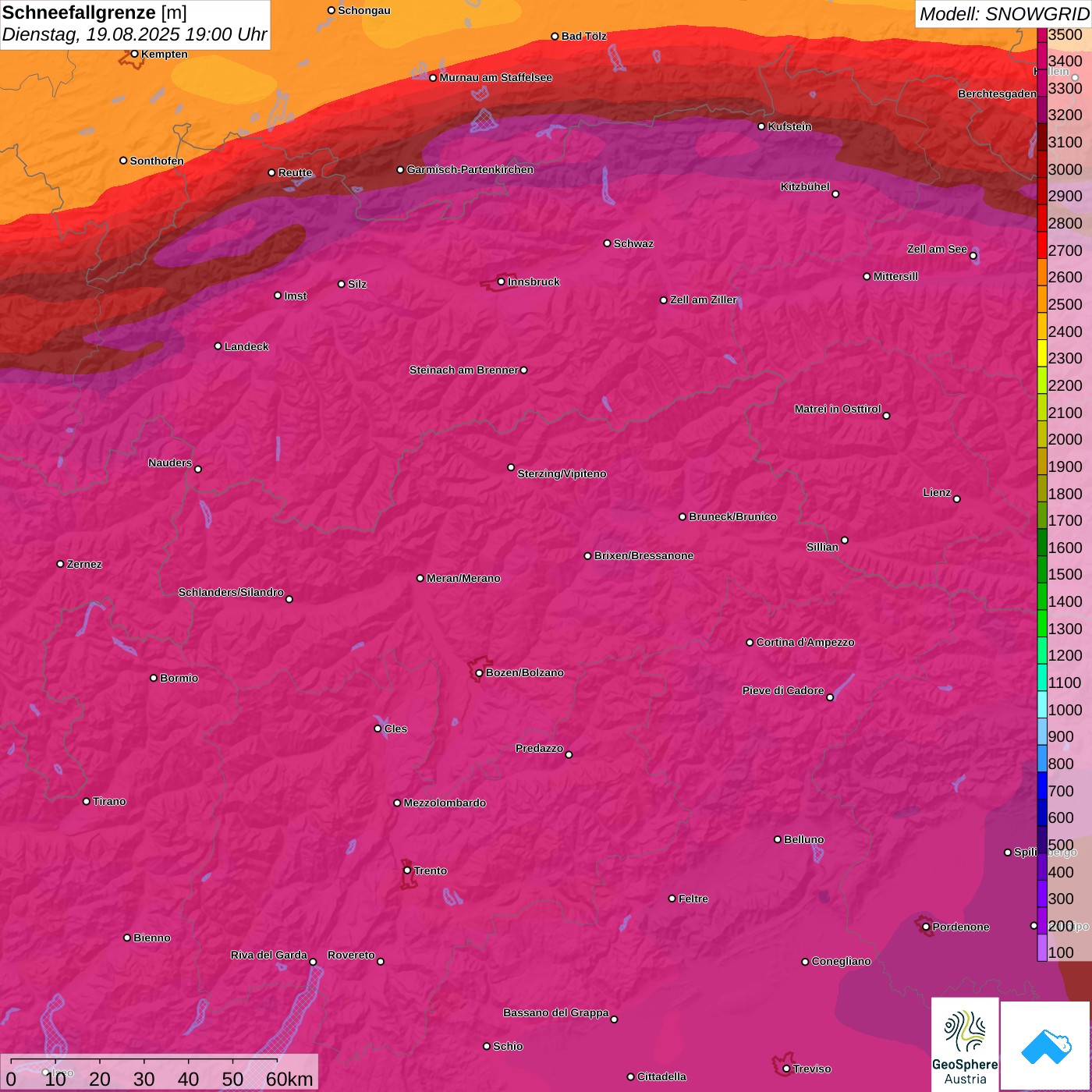Click the Belluno location dot

coord(777,839)
